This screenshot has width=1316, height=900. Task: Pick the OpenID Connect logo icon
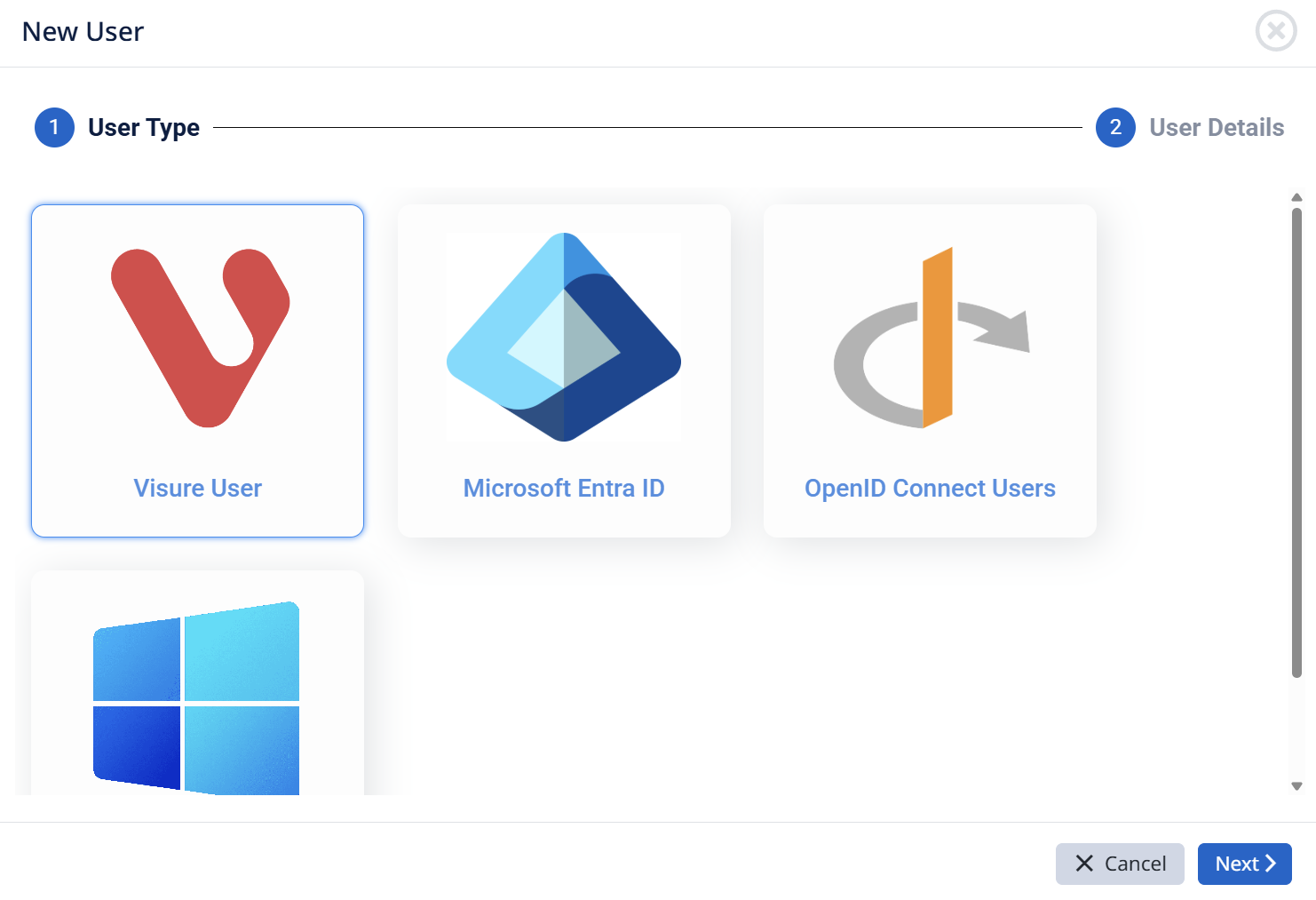(932, 338)
